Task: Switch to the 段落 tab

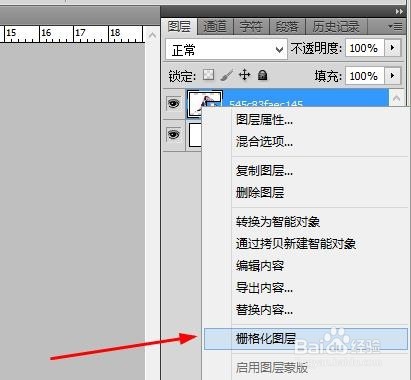Action: coord(287,26)
